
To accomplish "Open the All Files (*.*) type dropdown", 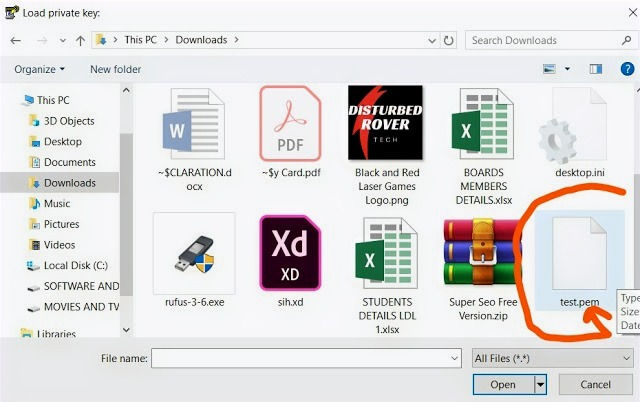I will (553, 358).
